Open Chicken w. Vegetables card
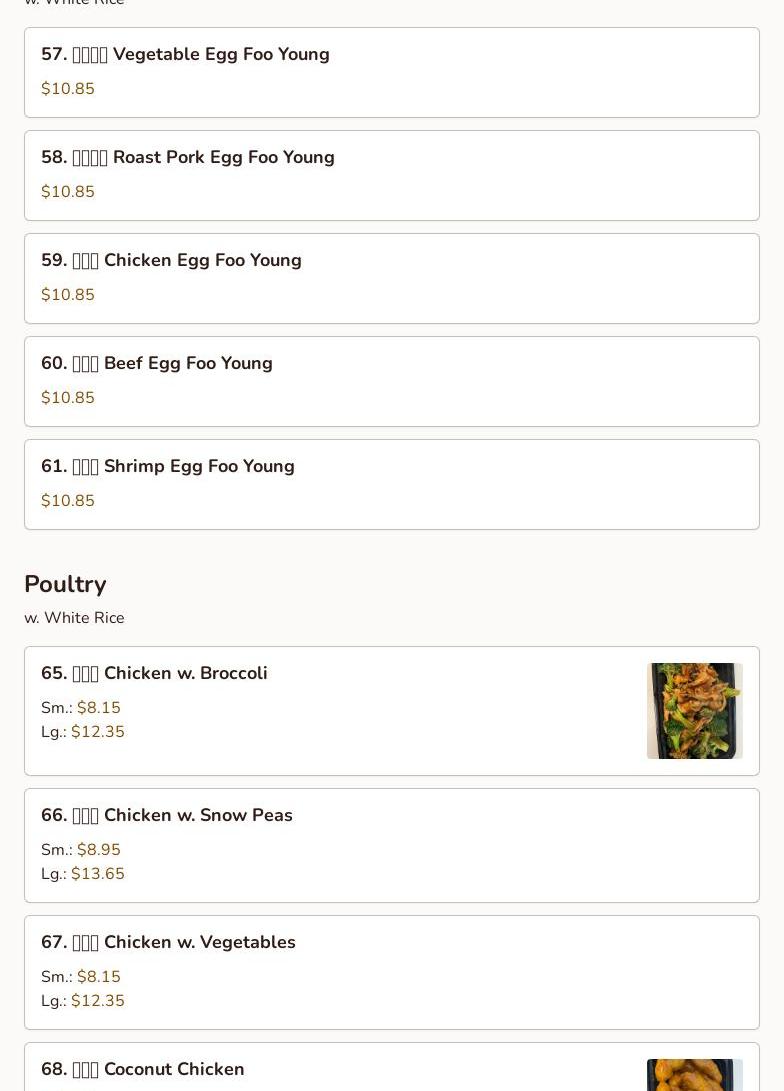 coord(392,973)
